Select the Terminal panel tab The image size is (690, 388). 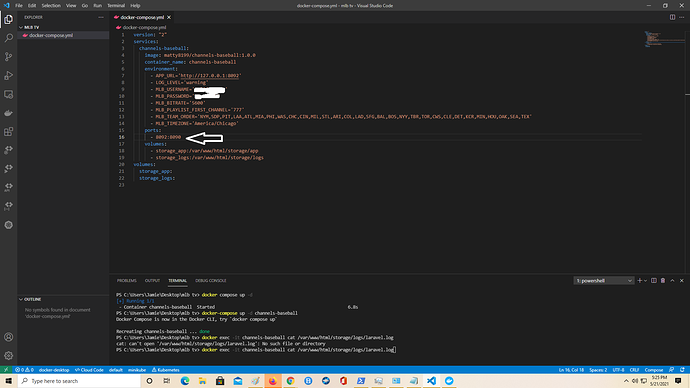tap(177, 281)
